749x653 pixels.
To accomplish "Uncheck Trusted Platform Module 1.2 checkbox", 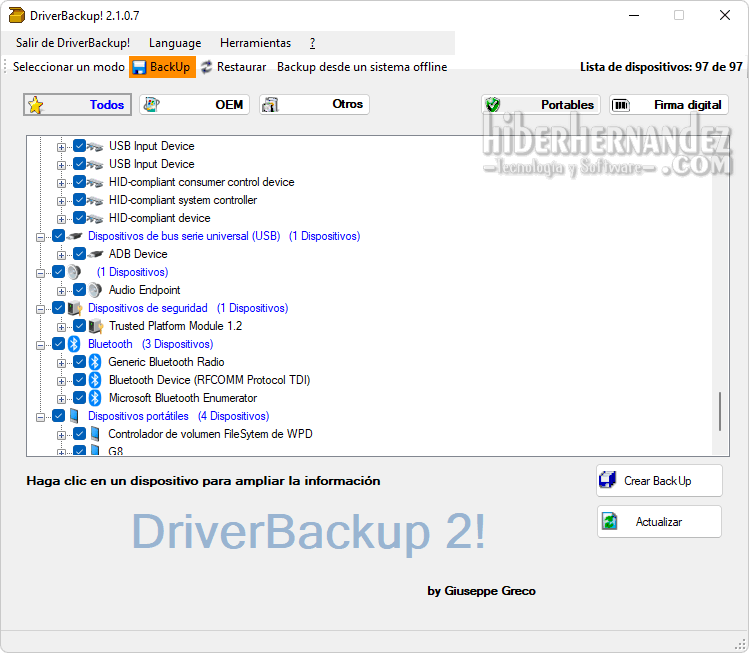I will coord(79,326).
